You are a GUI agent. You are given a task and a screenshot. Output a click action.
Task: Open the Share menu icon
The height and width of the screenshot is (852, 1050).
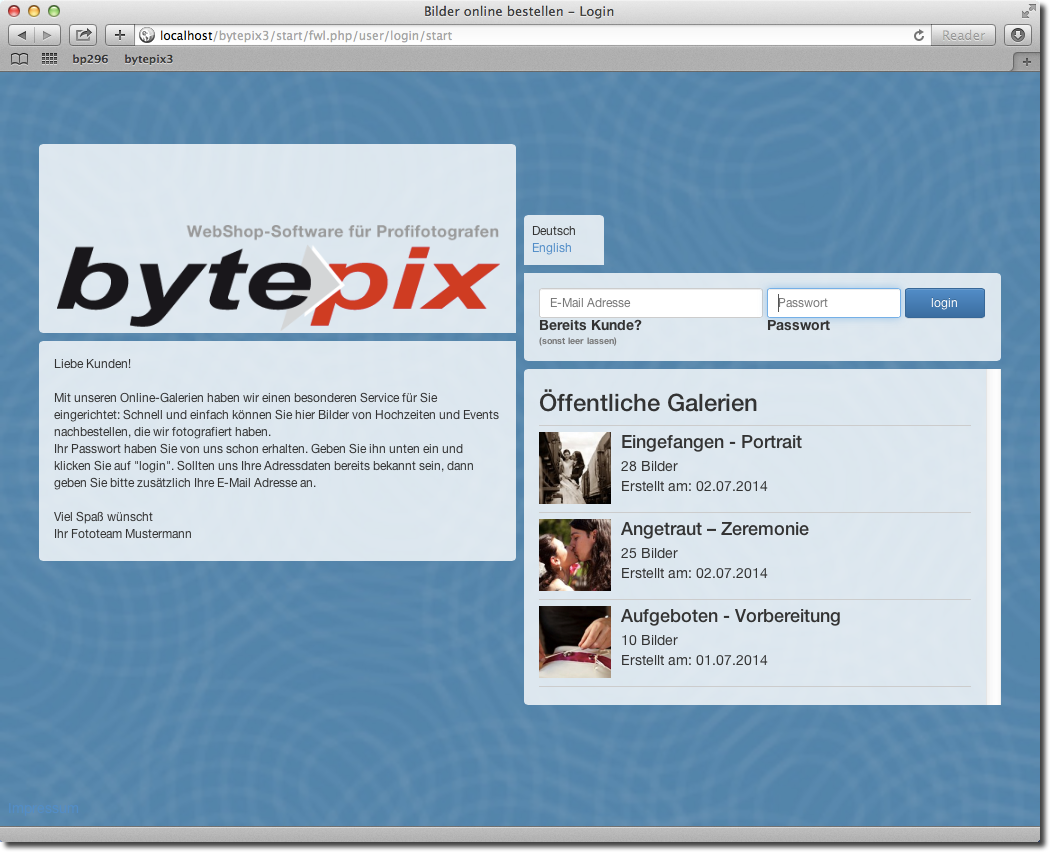(x=83, y=35)
